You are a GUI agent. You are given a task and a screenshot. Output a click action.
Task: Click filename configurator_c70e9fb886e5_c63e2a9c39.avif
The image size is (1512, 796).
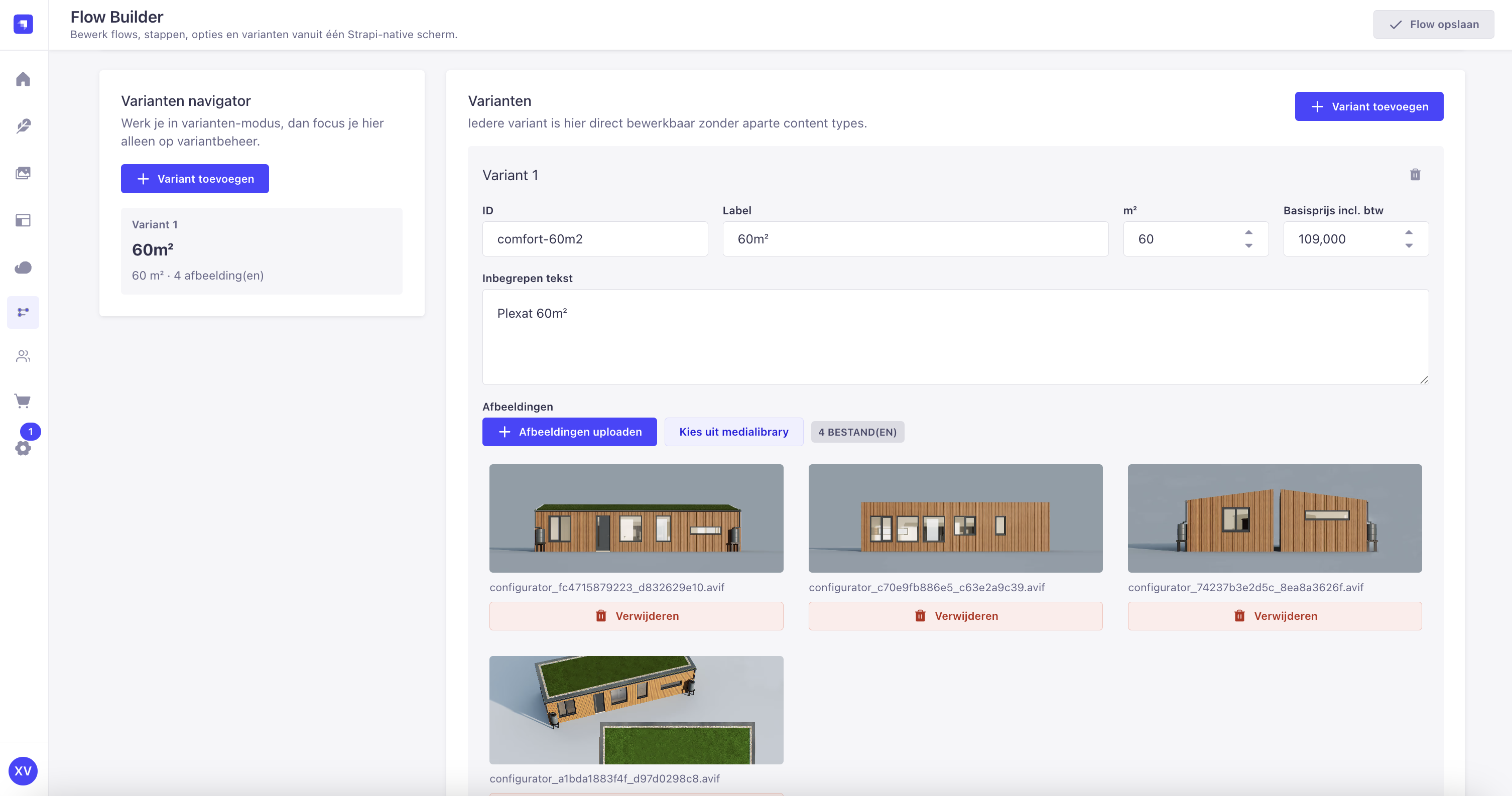click(926, 587)
